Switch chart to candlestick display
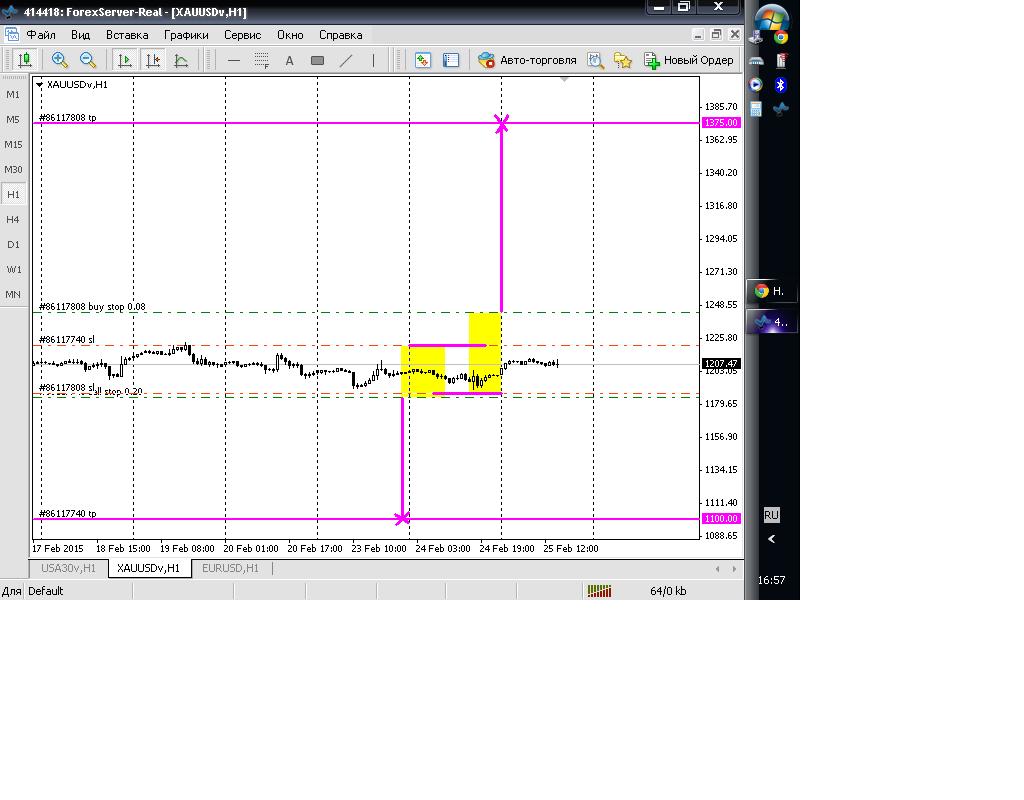This screenshot has width=1024, height=800. [x=25, y=60]
